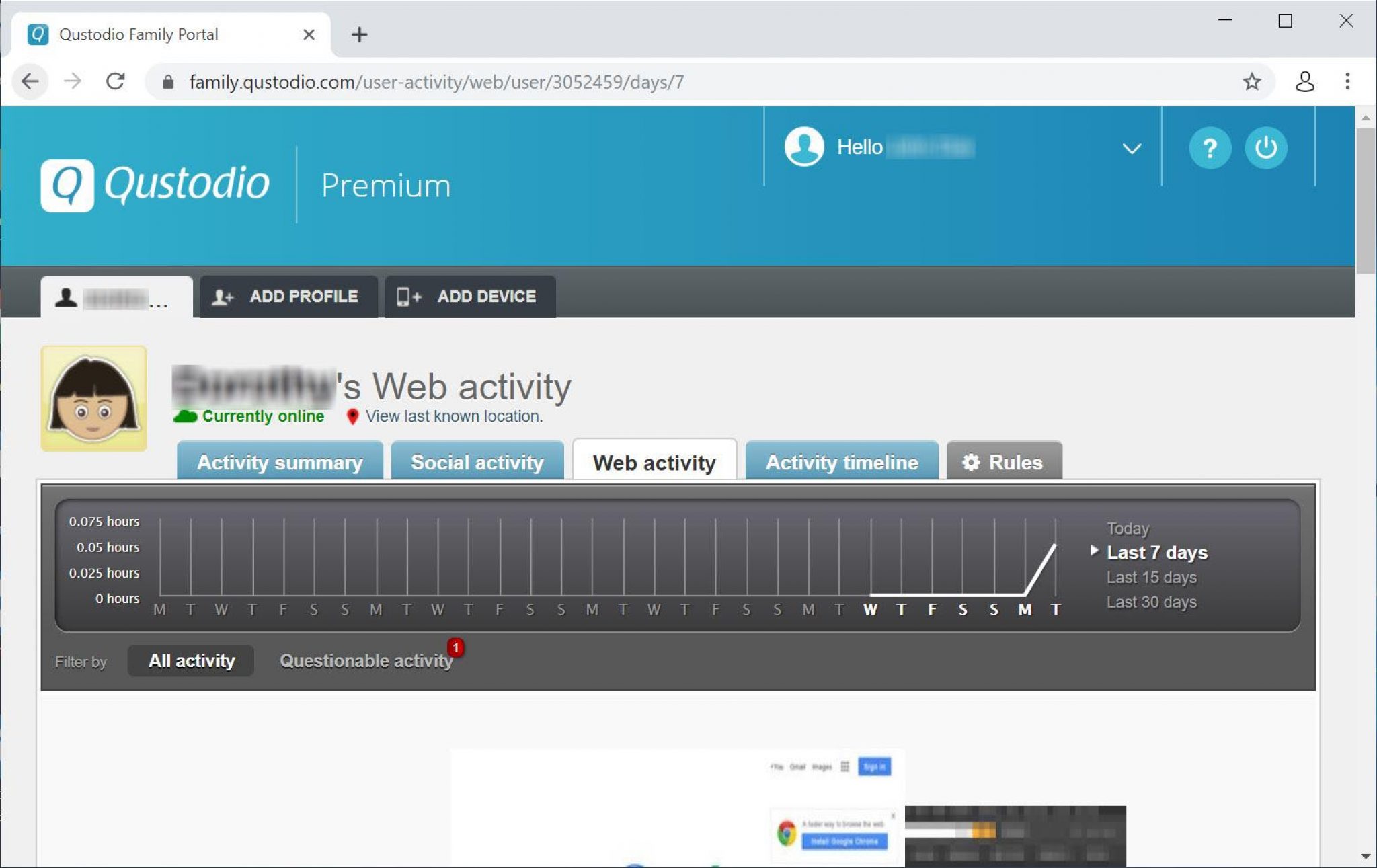The width and height of the screenshot is (1377, 868).
Task: Click View last known location link
Action: tap(453, 416)
